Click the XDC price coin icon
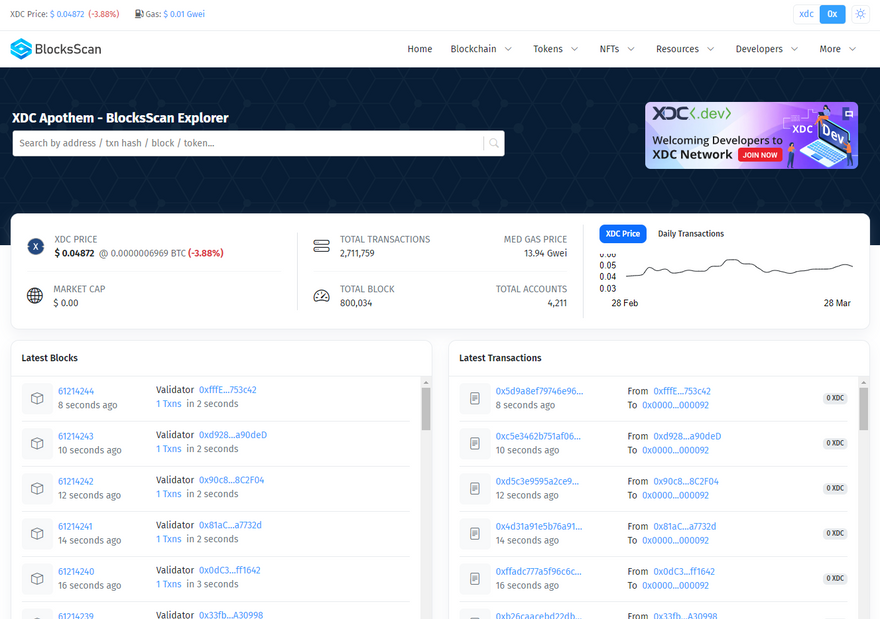Image resolution: width=880 pixels, height=619 pixels. point(36,246)
